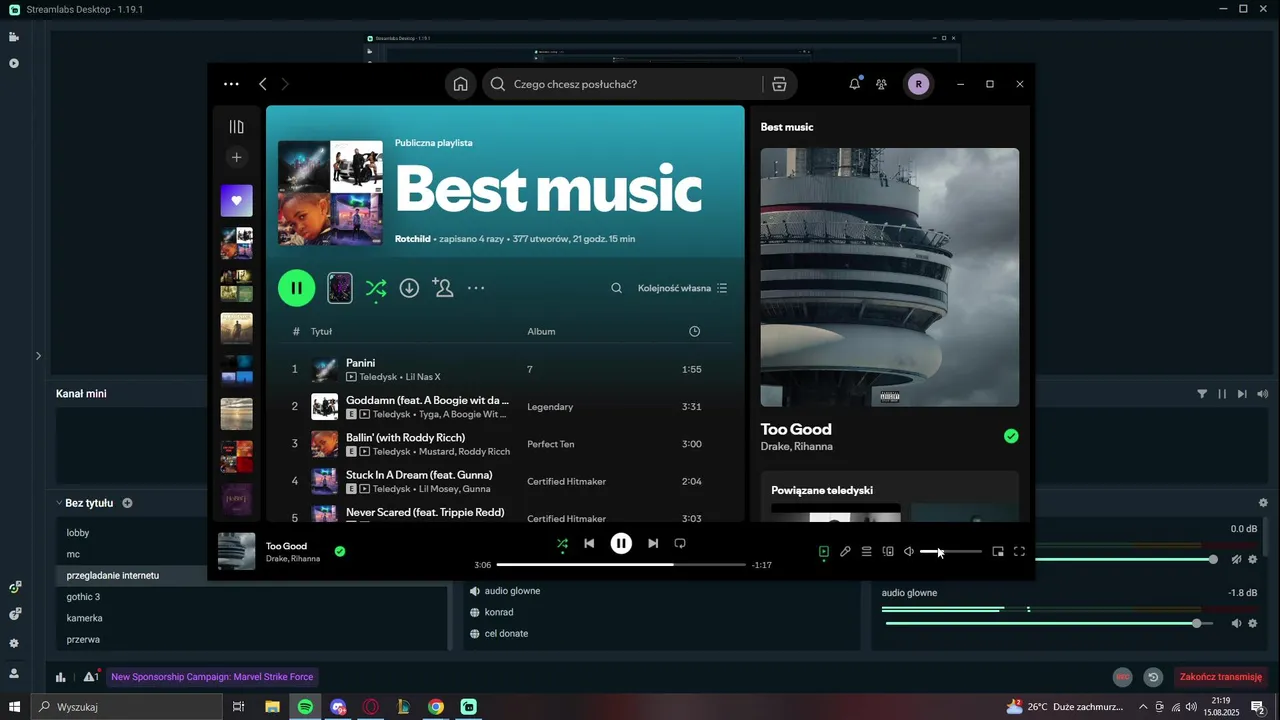1280x720 pixels.
Task: Open Liked Songs heart tile
Action: click(x=236, y=200)
